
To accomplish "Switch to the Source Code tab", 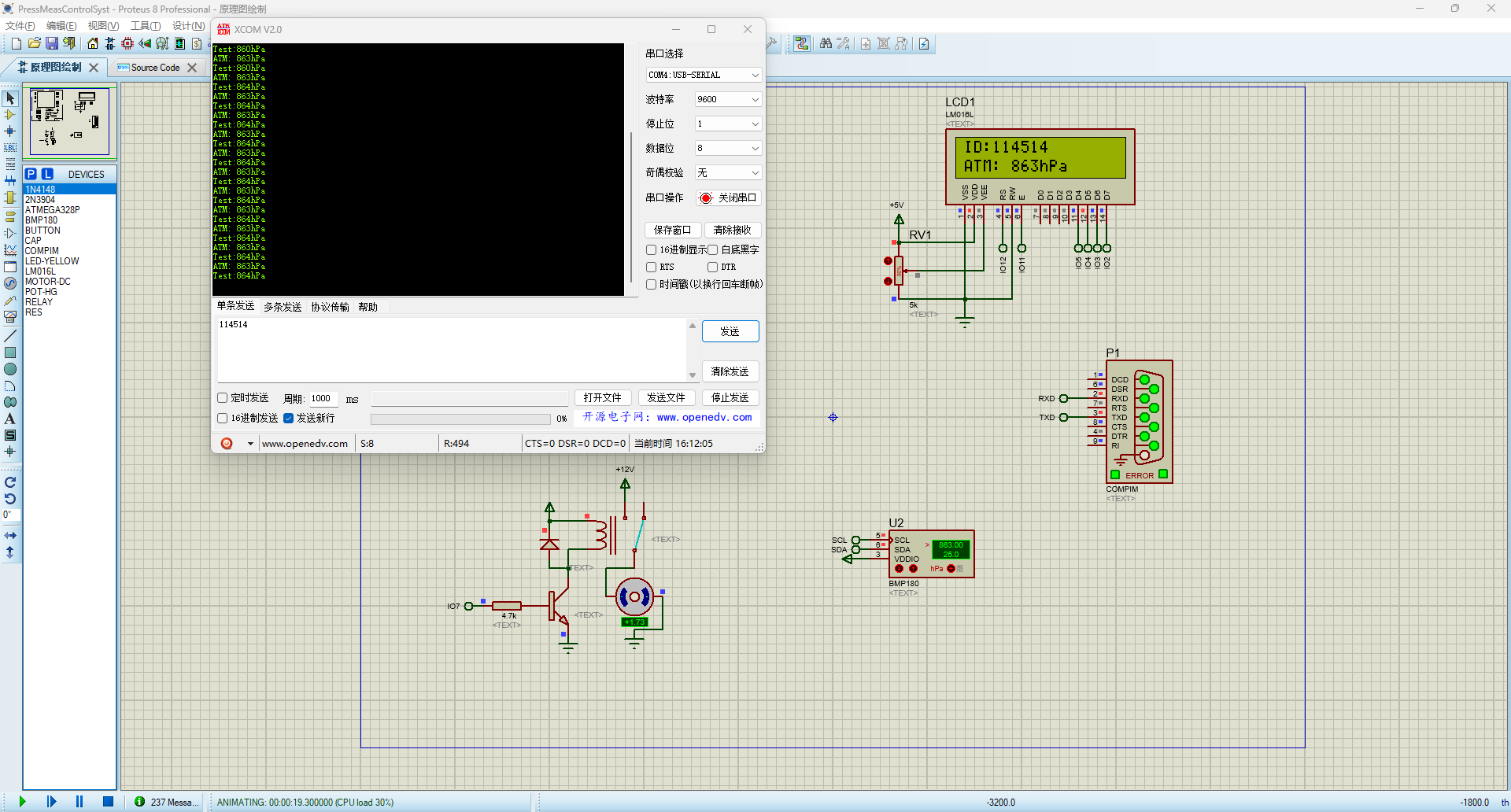I will (155, 68).
